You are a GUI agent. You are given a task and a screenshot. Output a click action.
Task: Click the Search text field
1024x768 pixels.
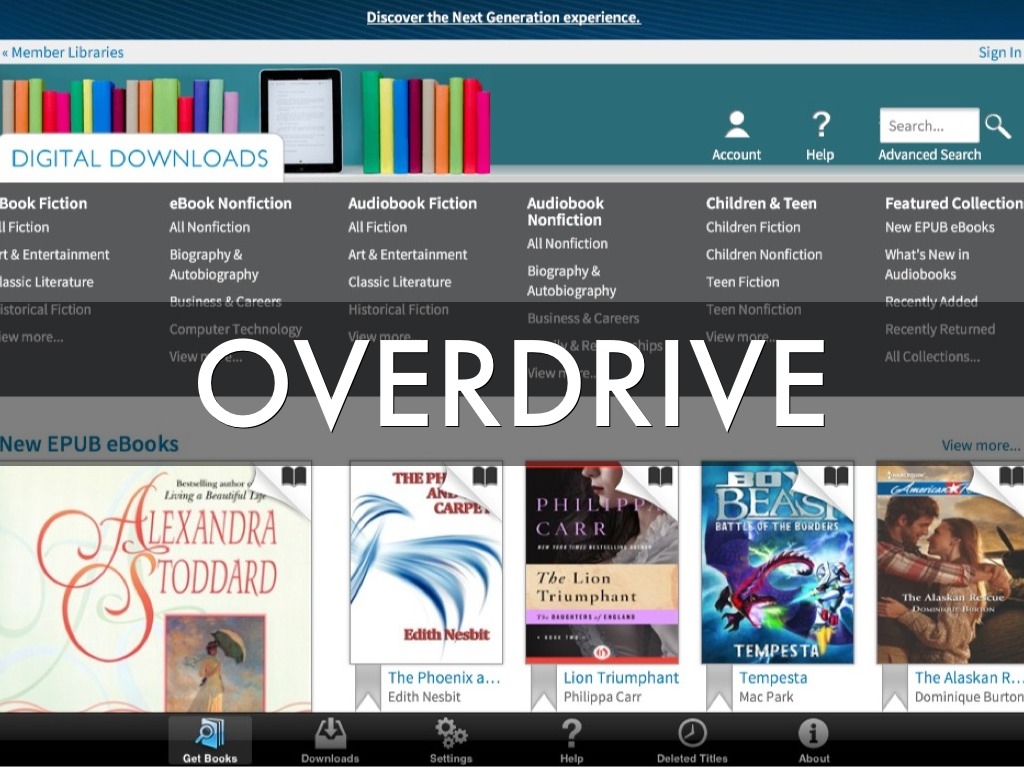click(x=928, y=126)
